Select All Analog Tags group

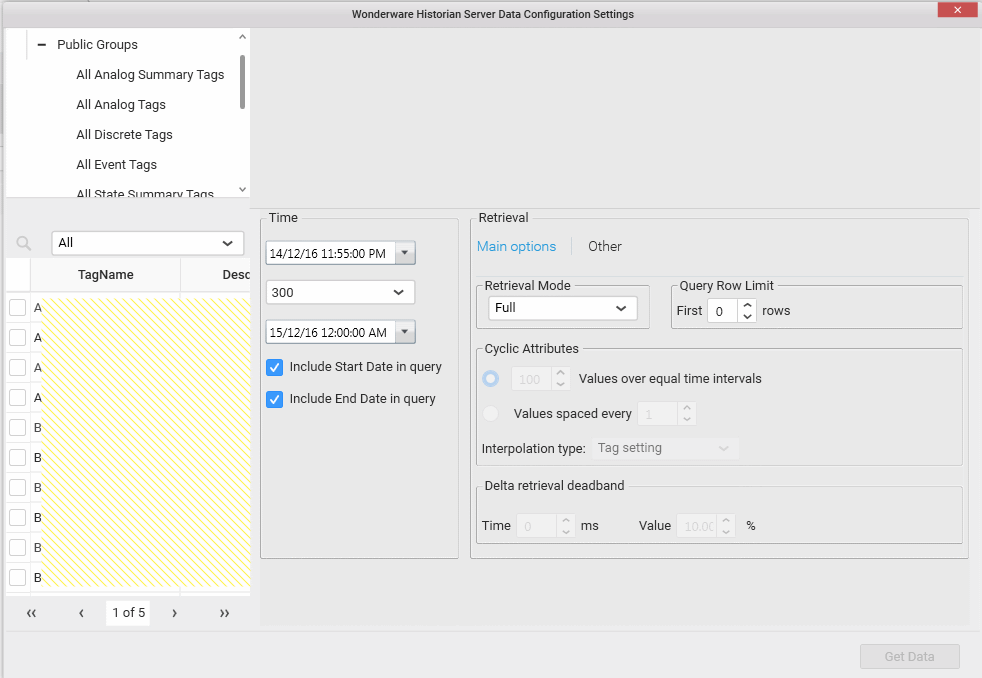pos(121,105)
